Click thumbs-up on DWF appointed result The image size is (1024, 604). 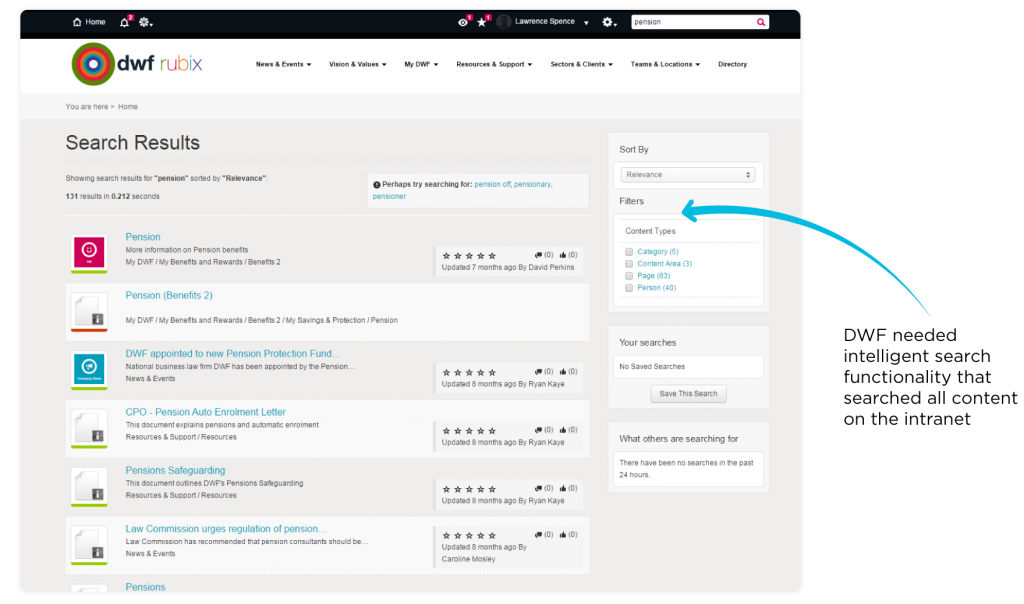563,372
